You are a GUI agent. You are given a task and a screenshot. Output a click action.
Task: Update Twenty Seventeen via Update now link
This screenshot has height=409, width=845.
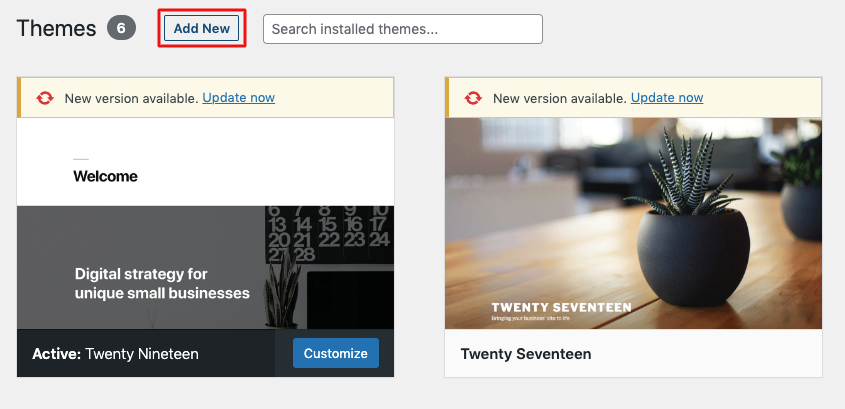667,98
